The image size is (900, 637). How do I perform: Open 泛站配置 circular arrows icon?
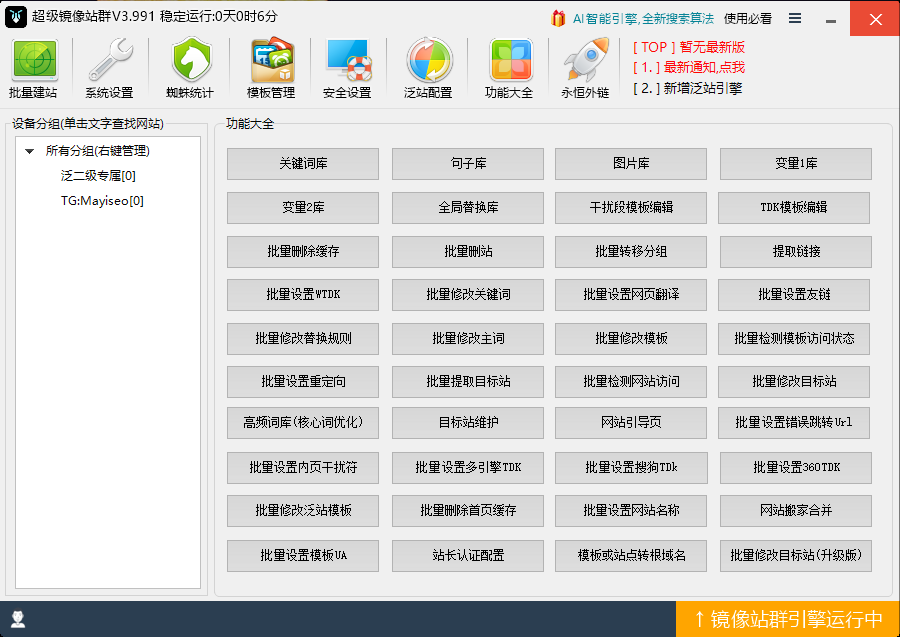(429, 60)
